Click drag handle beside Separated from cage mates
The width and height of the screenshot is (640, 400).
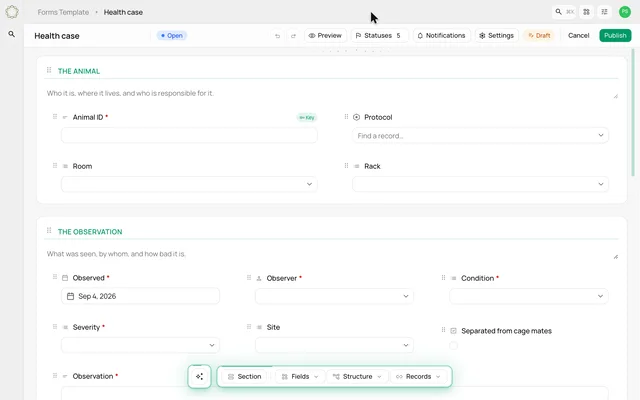(443, 330)
